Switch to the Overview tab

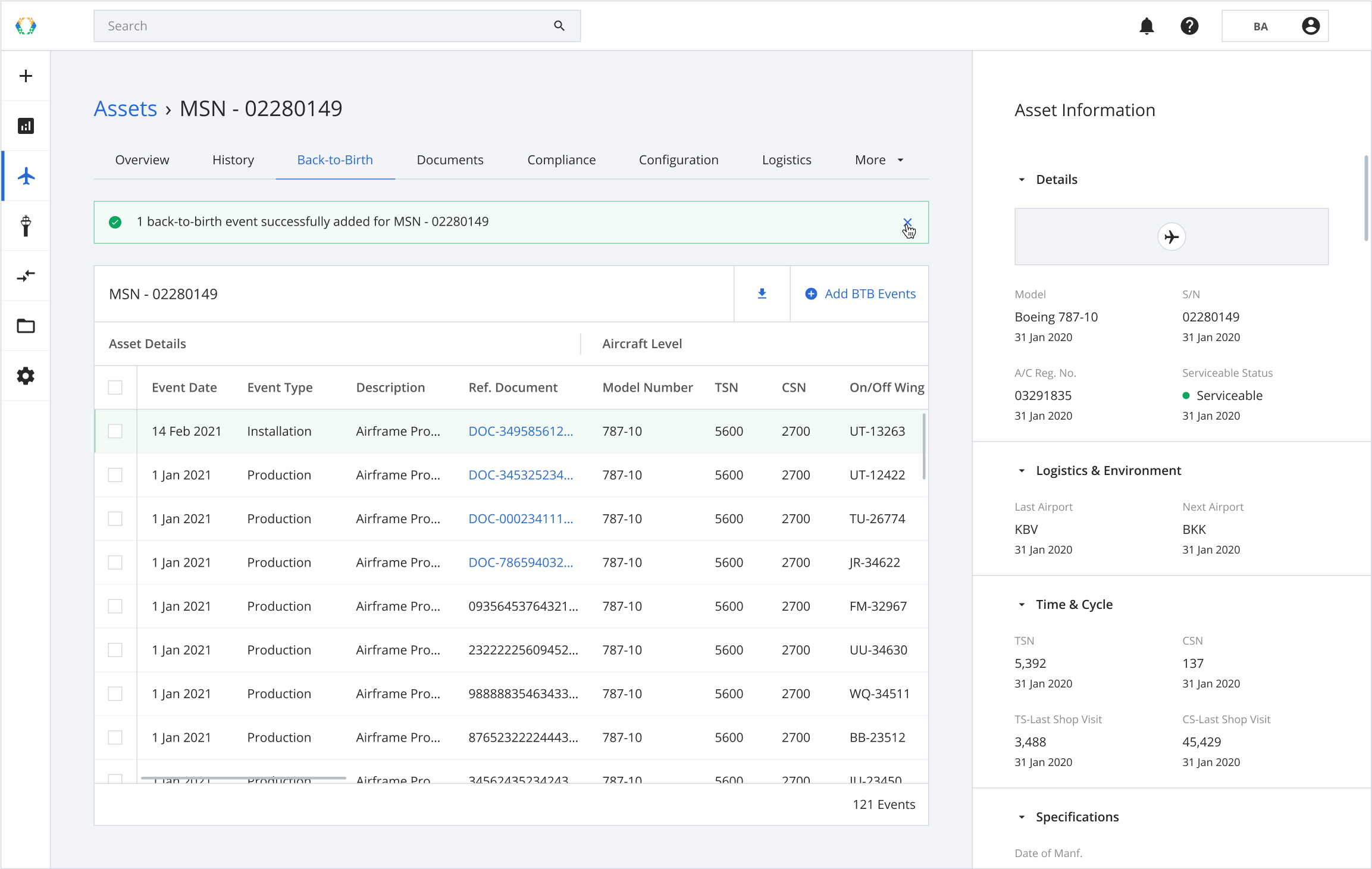coord(142,160)
